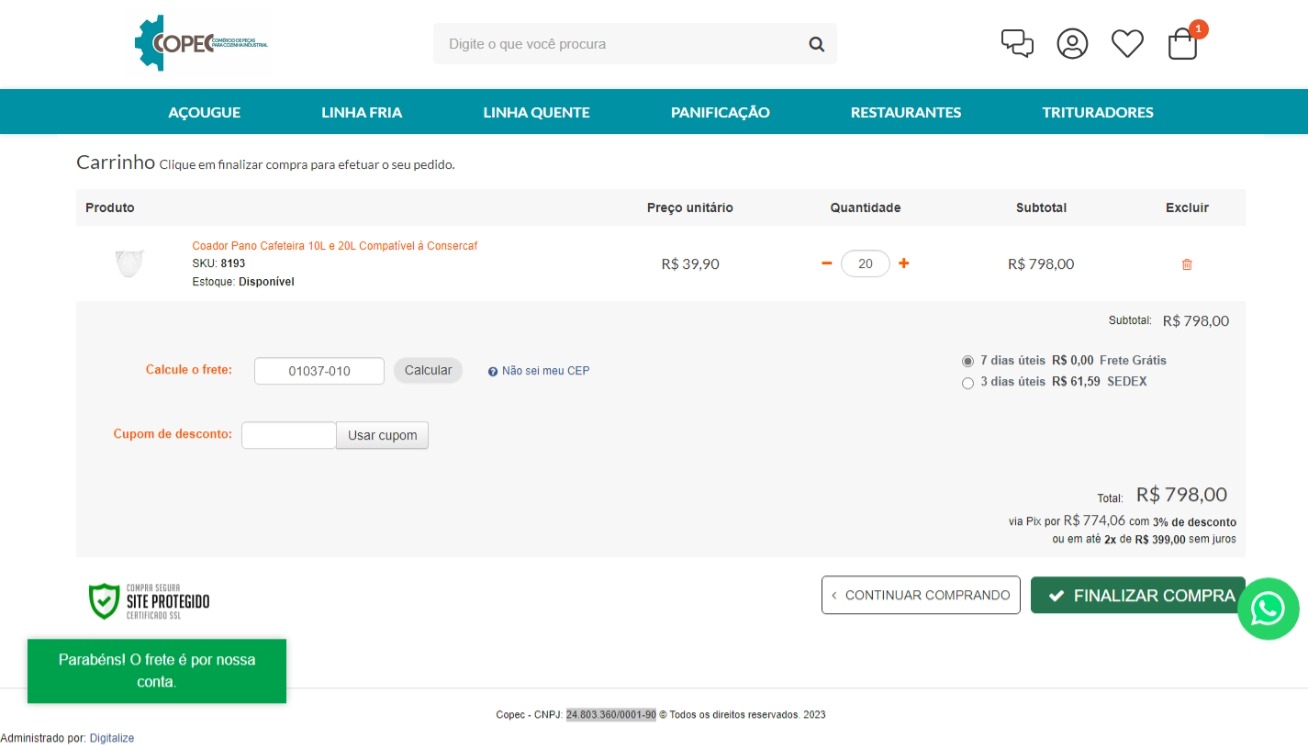Open the TRITURADORES menu category

point(1097,112)
